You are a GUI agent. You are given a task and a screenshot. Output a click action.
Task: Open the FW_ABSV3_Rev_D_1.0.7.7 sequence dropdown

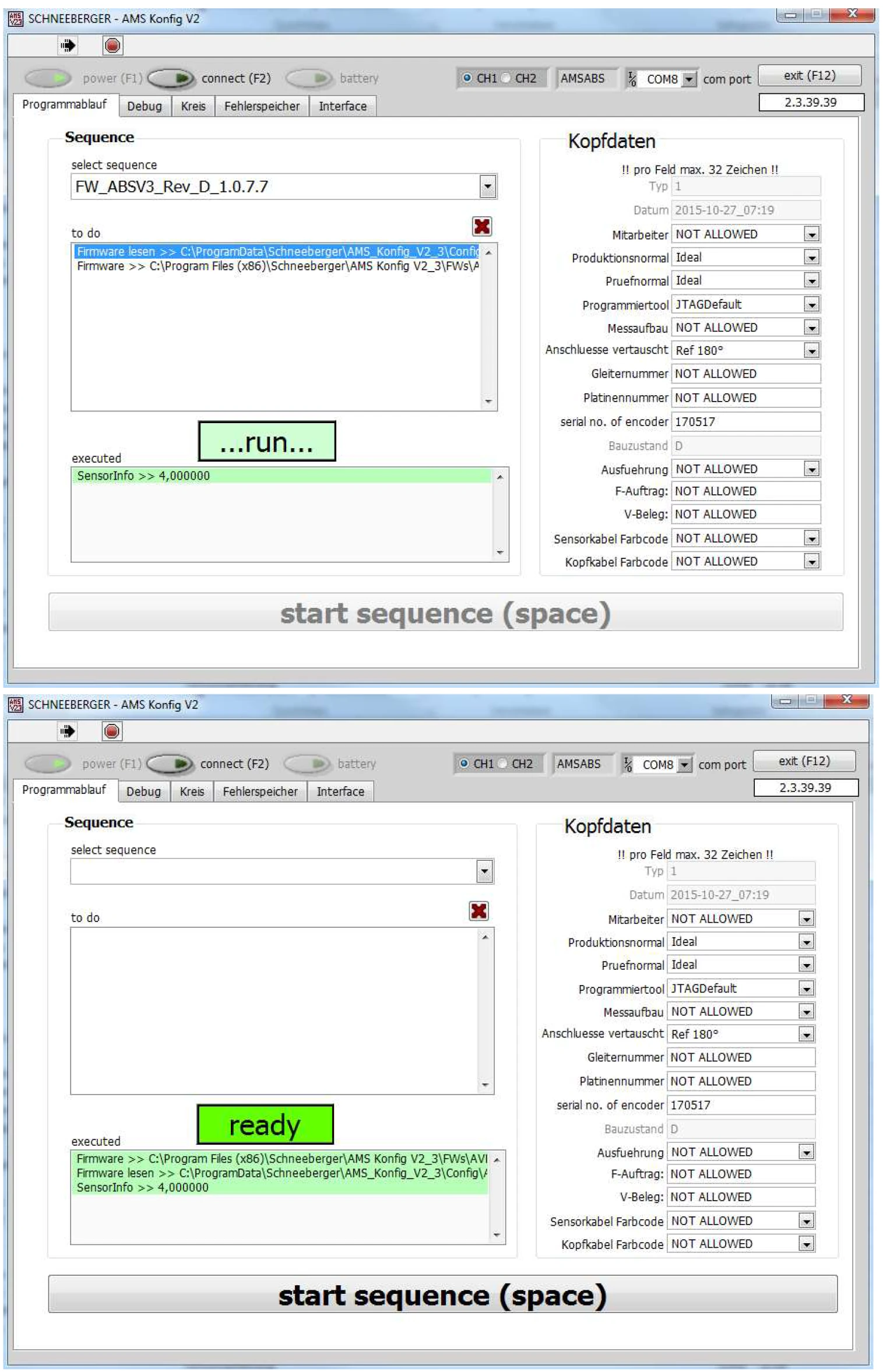(487, 187)
